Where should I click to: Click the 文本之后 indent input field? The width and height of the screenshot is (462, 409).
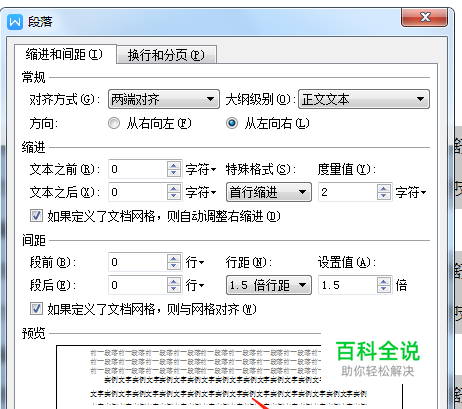[x=137, y=192]
